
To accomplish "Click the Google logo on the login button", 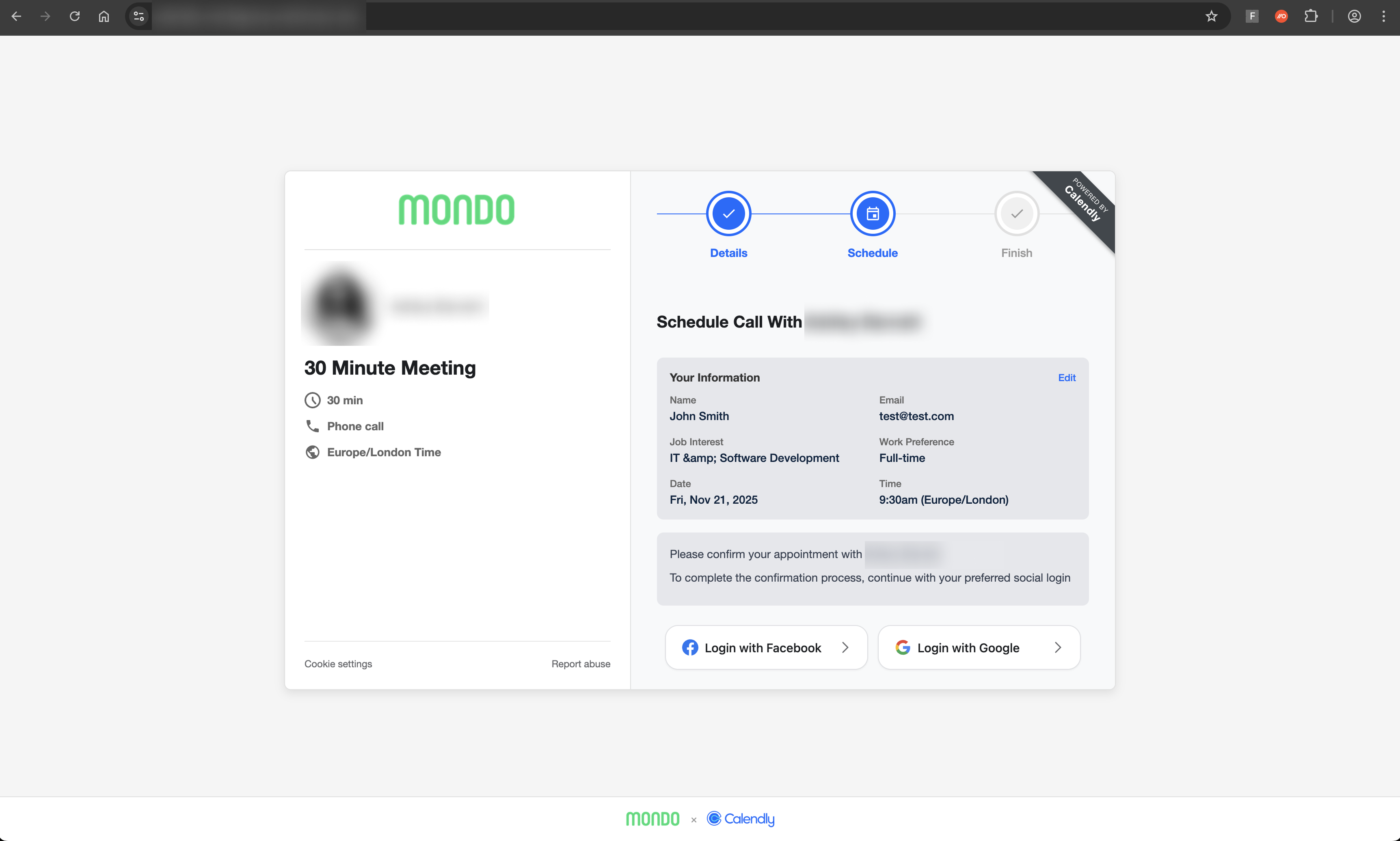I will (902, 647).
